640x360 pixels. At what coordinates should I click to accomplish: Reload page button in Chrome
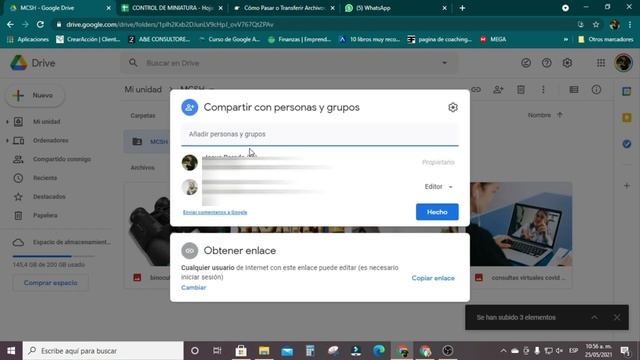40,24
